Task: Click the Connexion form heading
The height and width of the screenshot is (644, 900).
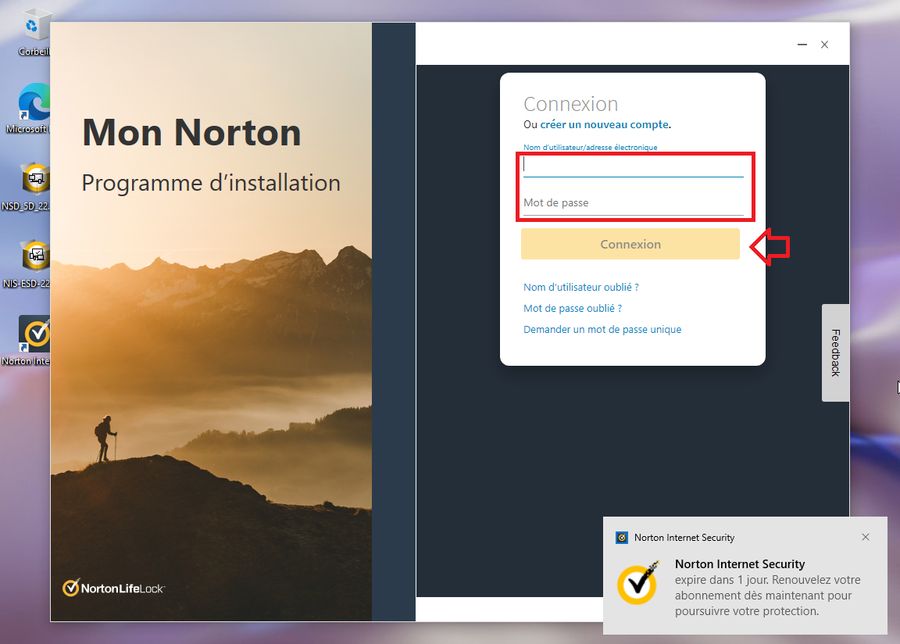Action: click(x=571, y=103)
